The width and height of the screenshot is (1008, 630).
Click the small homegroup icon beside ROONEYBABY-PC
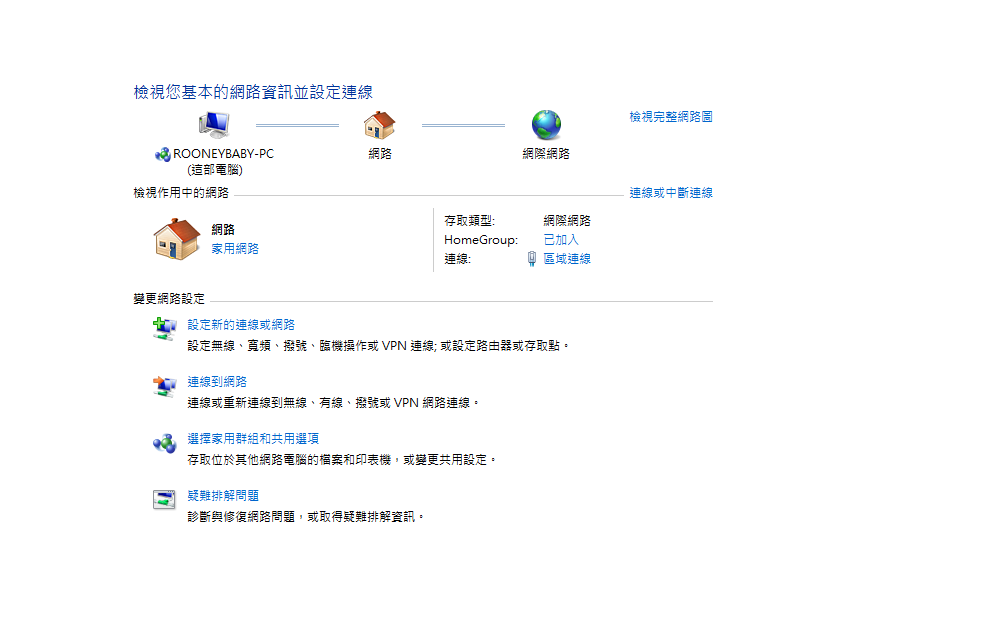(163, 154)
